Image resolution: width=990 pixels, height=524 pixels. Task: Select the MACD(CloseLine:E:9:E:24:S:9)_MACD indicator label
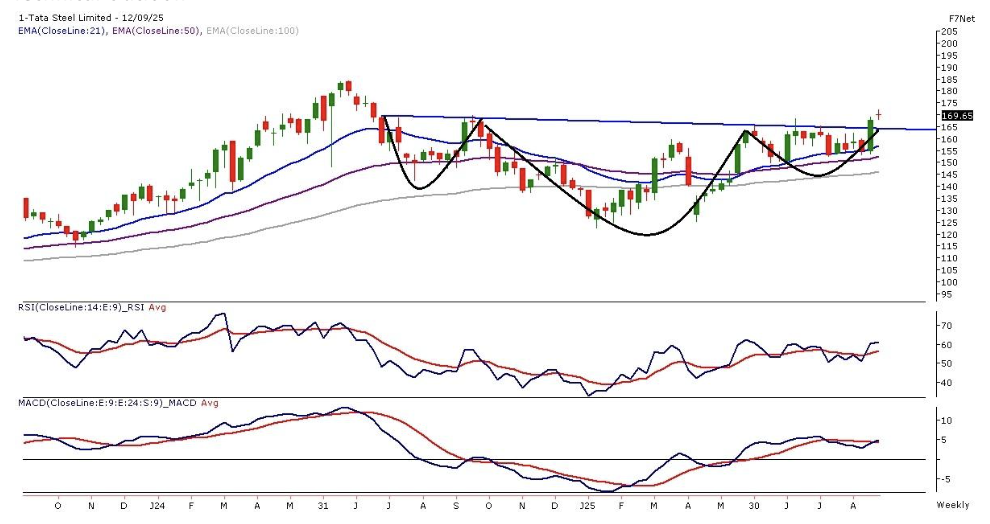tap(108, 403)
